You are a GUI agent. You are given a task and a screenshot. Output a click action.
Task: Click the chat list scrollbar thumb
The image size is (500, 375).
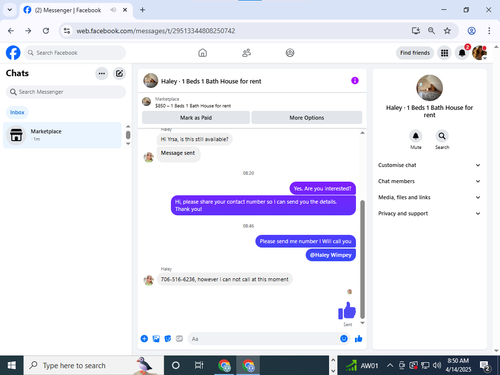128,135
